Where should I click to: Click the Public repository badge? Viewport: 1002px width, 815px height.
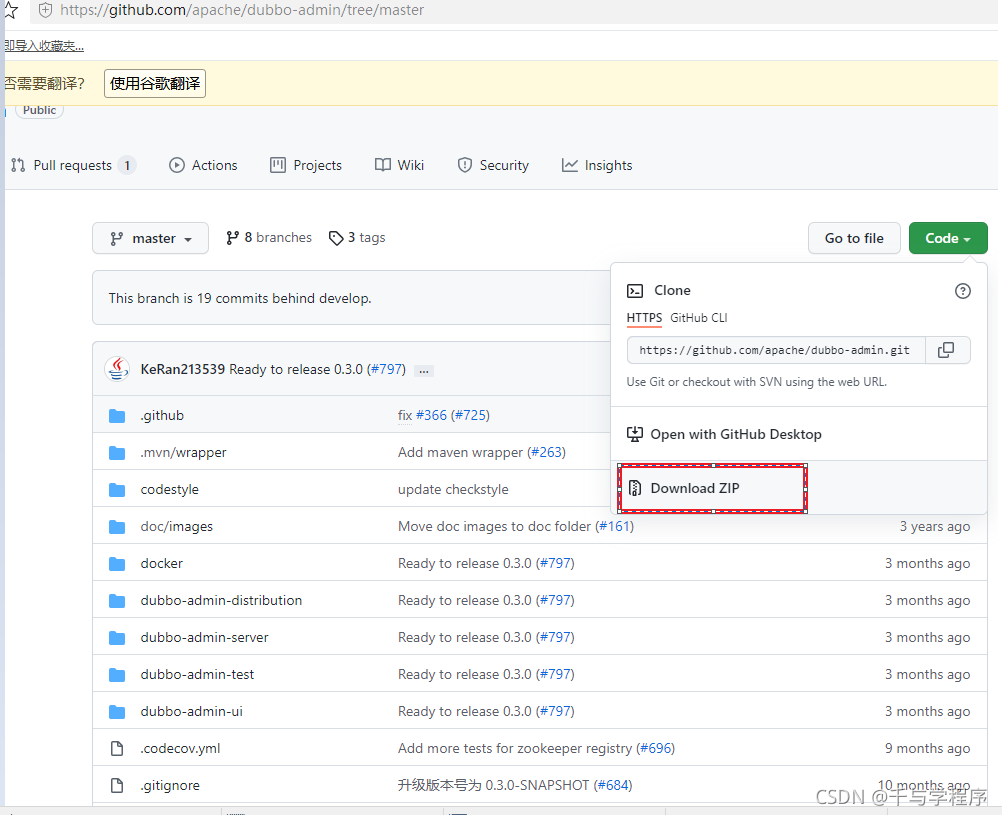[40, 111]
